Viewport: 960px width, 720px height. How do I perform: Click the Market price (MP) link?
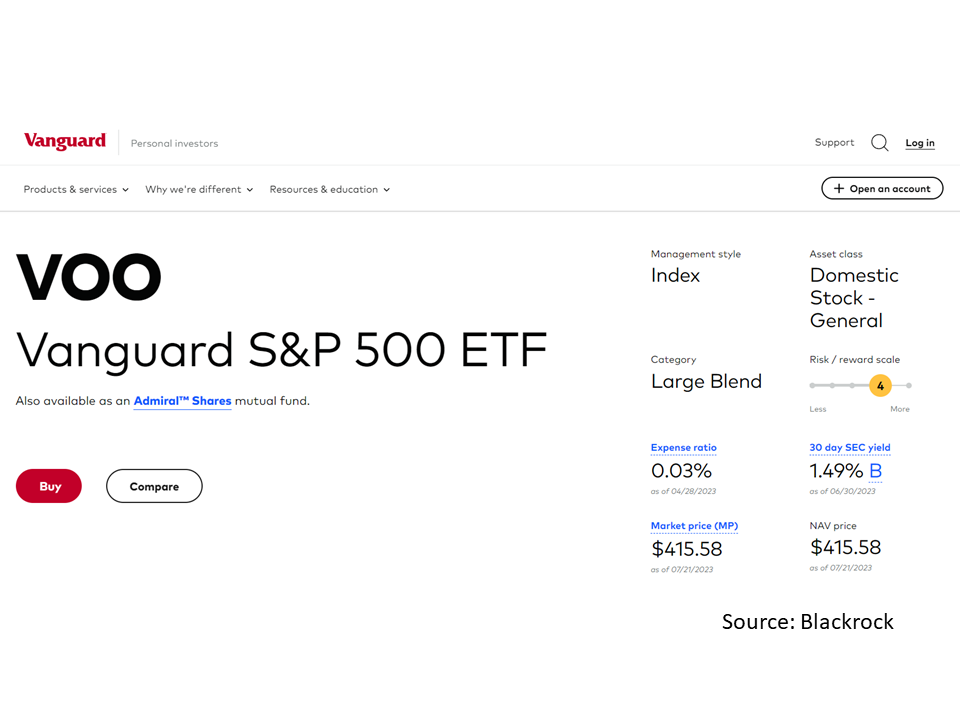click(694, 526)
